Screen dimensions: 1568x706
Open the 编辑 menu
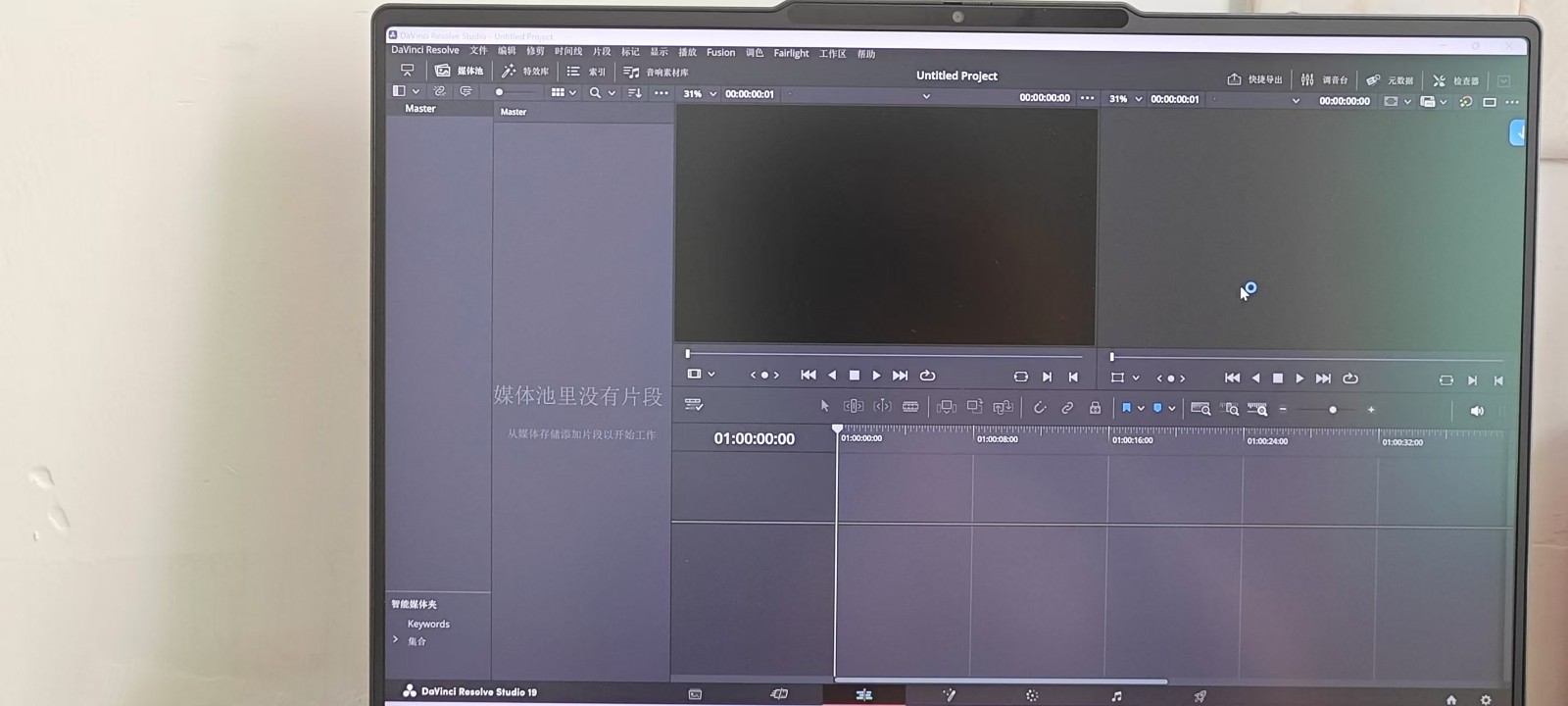tap(507, 51)
